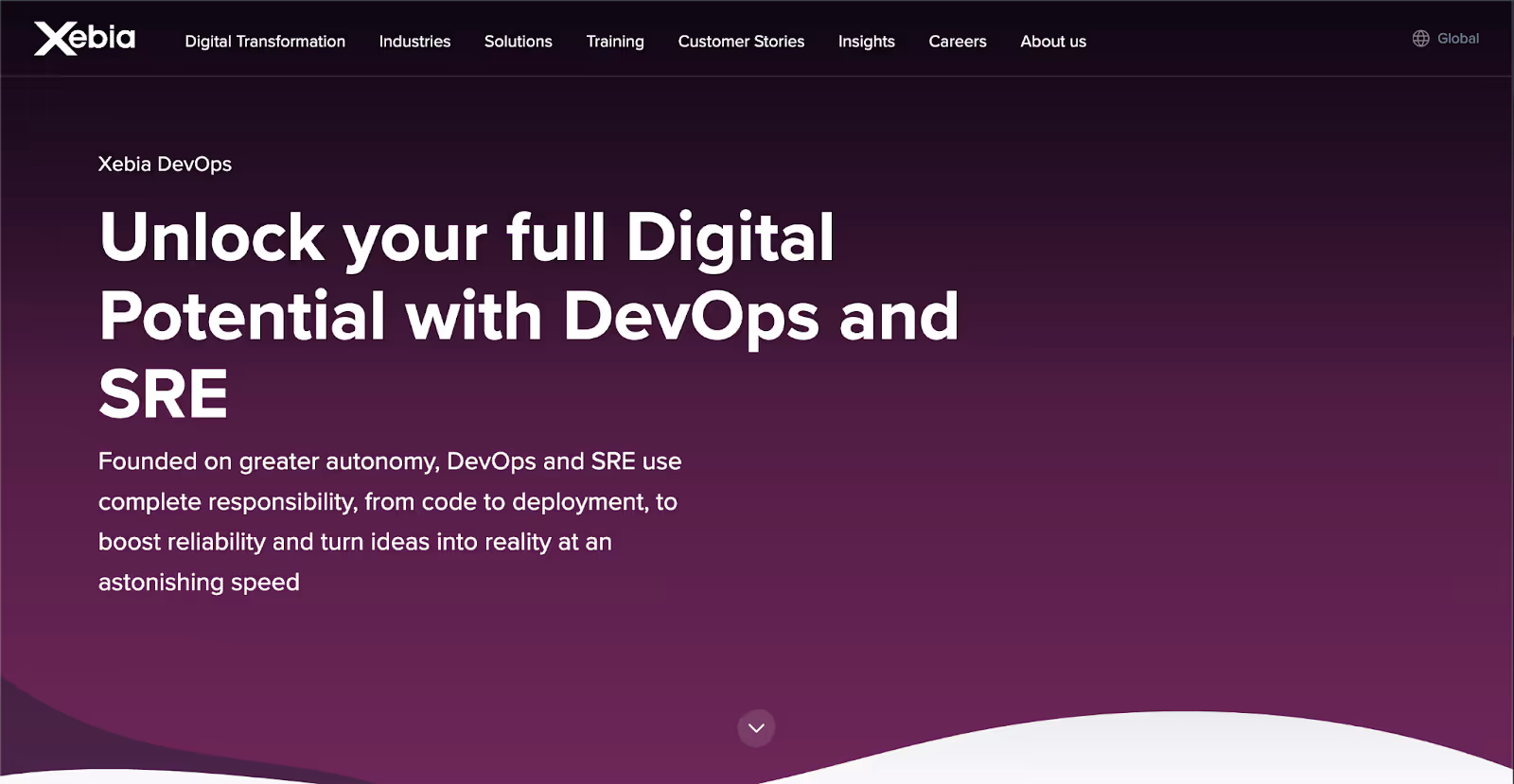Image resolution: width=1514 pixels, height=784 pixels.
Task: Open the Insights menu
Action: pyautogui.click(x=866, y=42)
